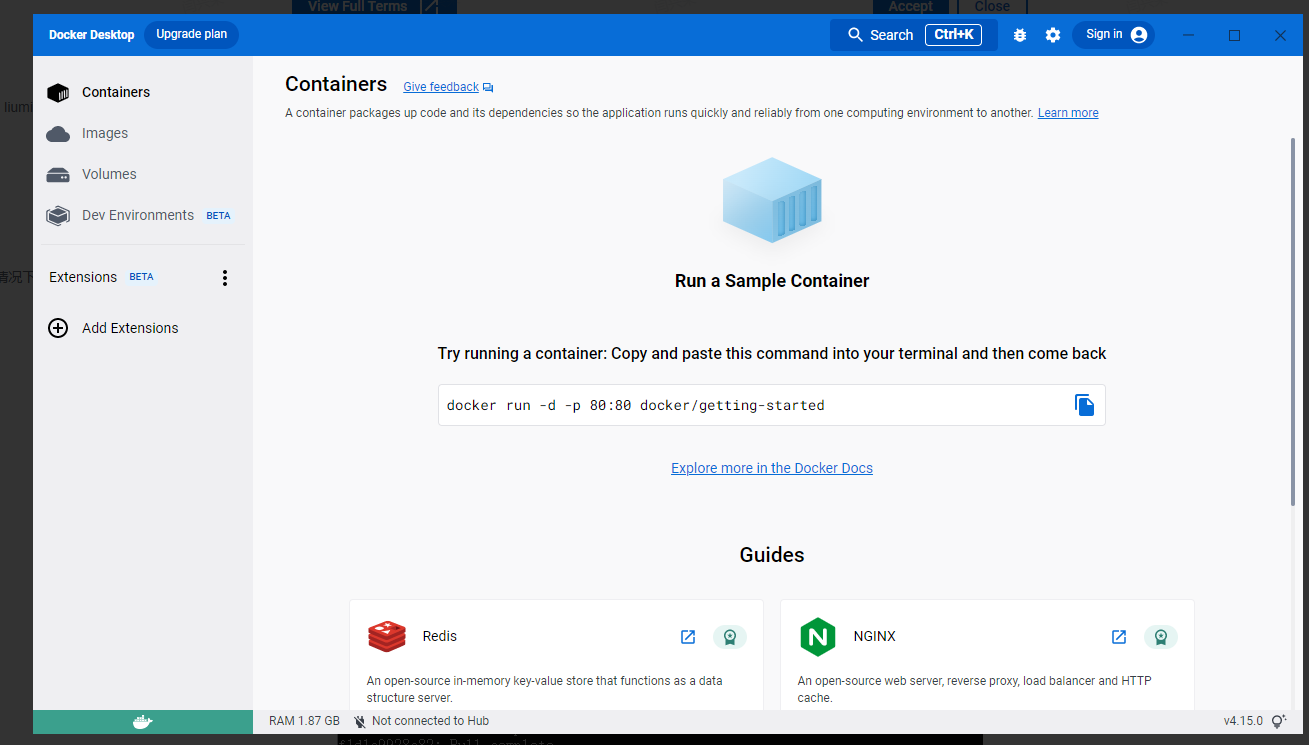Click the Not connected to Hub plug icon
1309x745 pixels.
click(x=358, y=721)
